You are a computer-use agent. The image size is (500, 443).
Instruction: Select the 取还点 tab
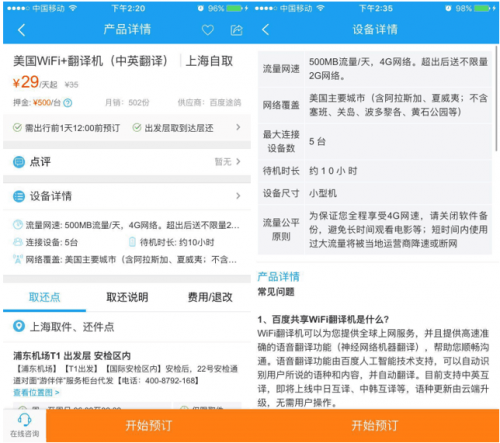pyautogui.click(x=44, y=297)
